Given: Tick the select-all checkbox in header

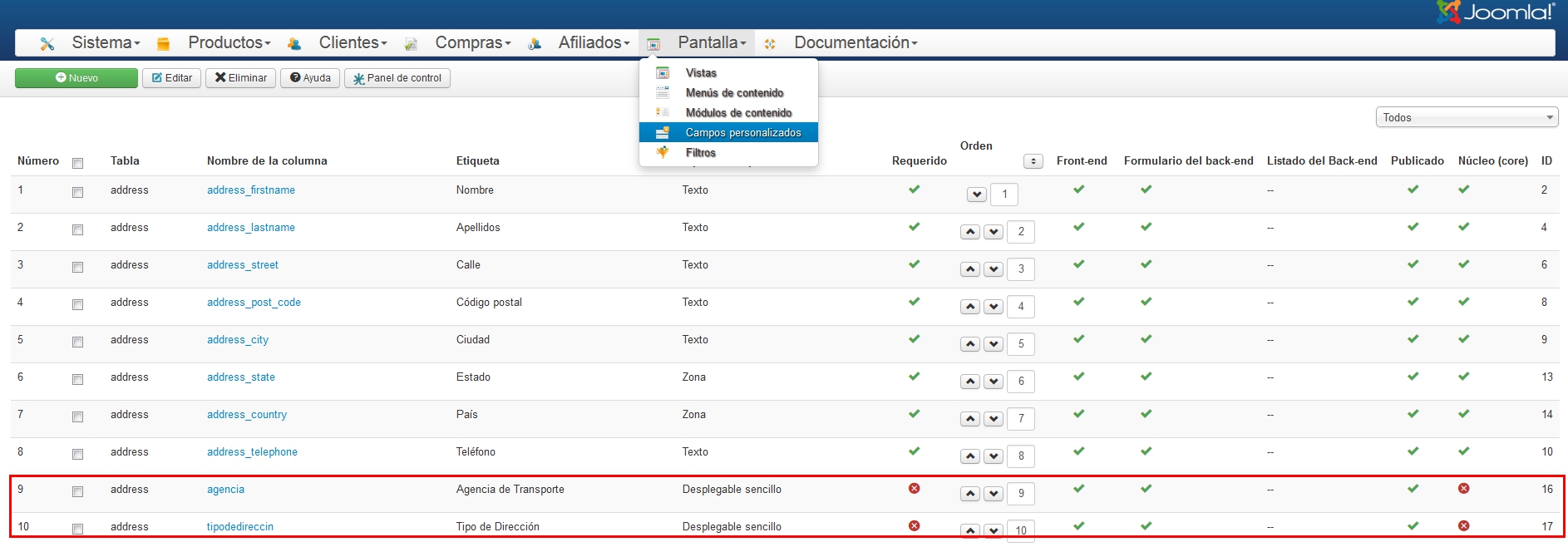Looking at the screenshot, I should click(x=78, y=164).
